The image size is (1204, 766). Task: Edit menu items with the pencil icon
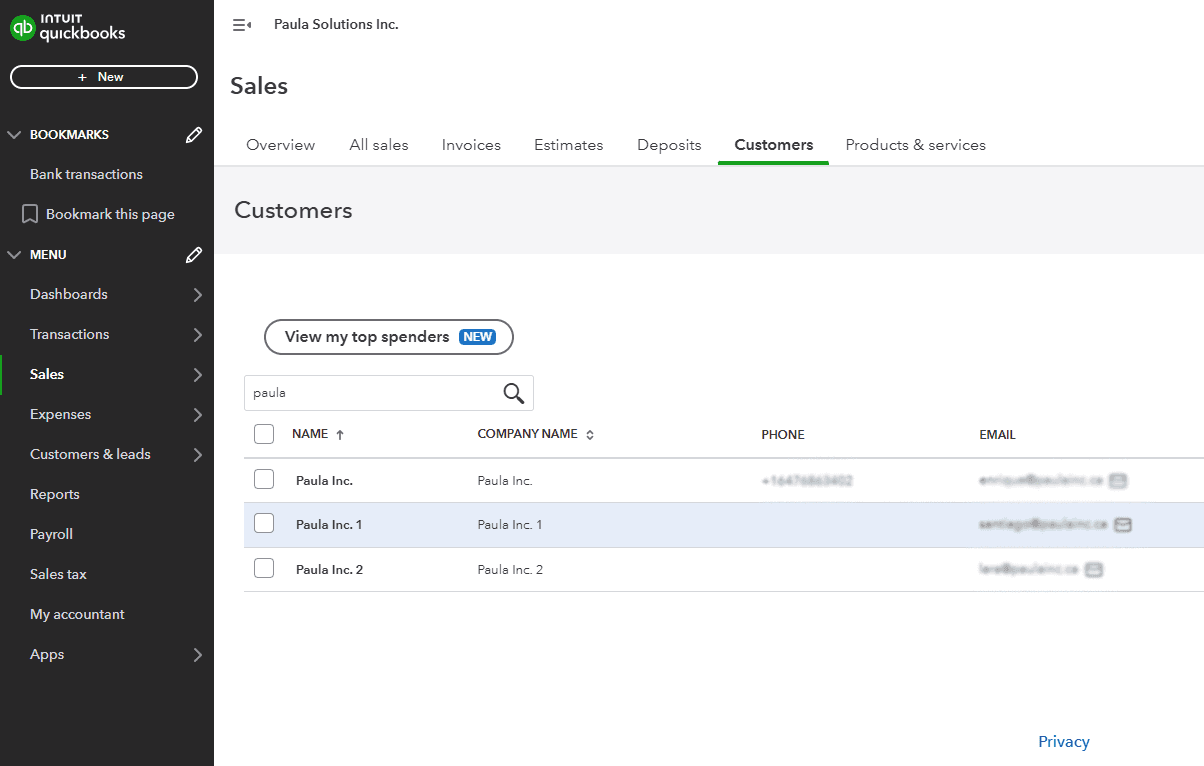coord(193,254)
